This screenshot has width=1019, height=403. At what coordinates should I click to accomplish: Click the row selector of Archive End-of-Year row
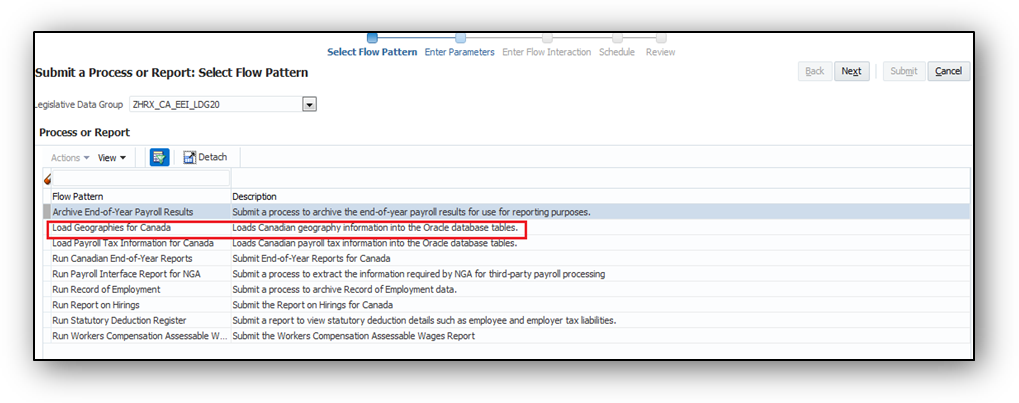pyautogui.click(x=47, y=212)
